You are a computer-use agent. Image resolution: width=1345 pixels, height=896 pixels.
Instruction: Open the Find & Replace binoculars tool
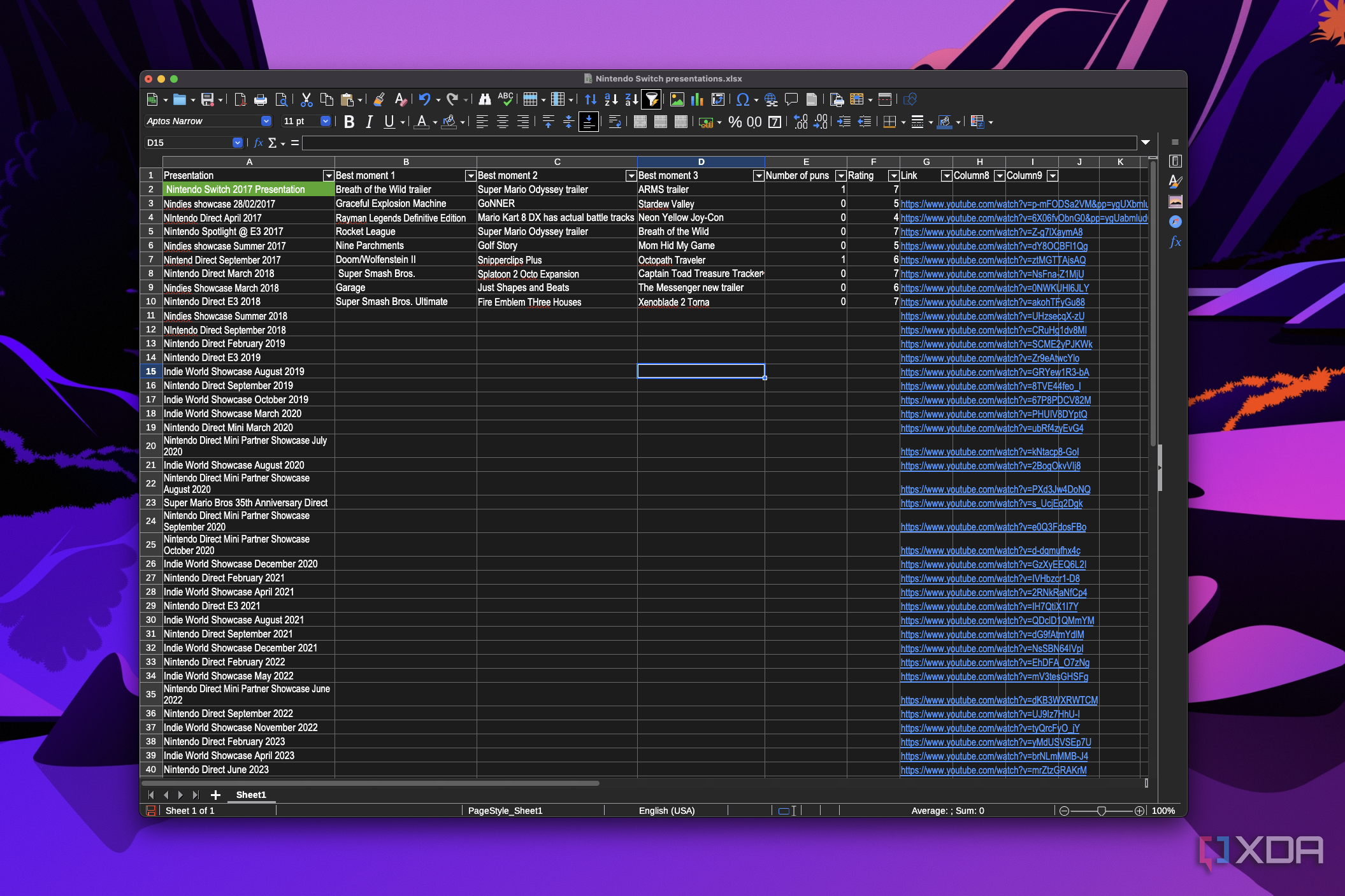tap(485, 99)
